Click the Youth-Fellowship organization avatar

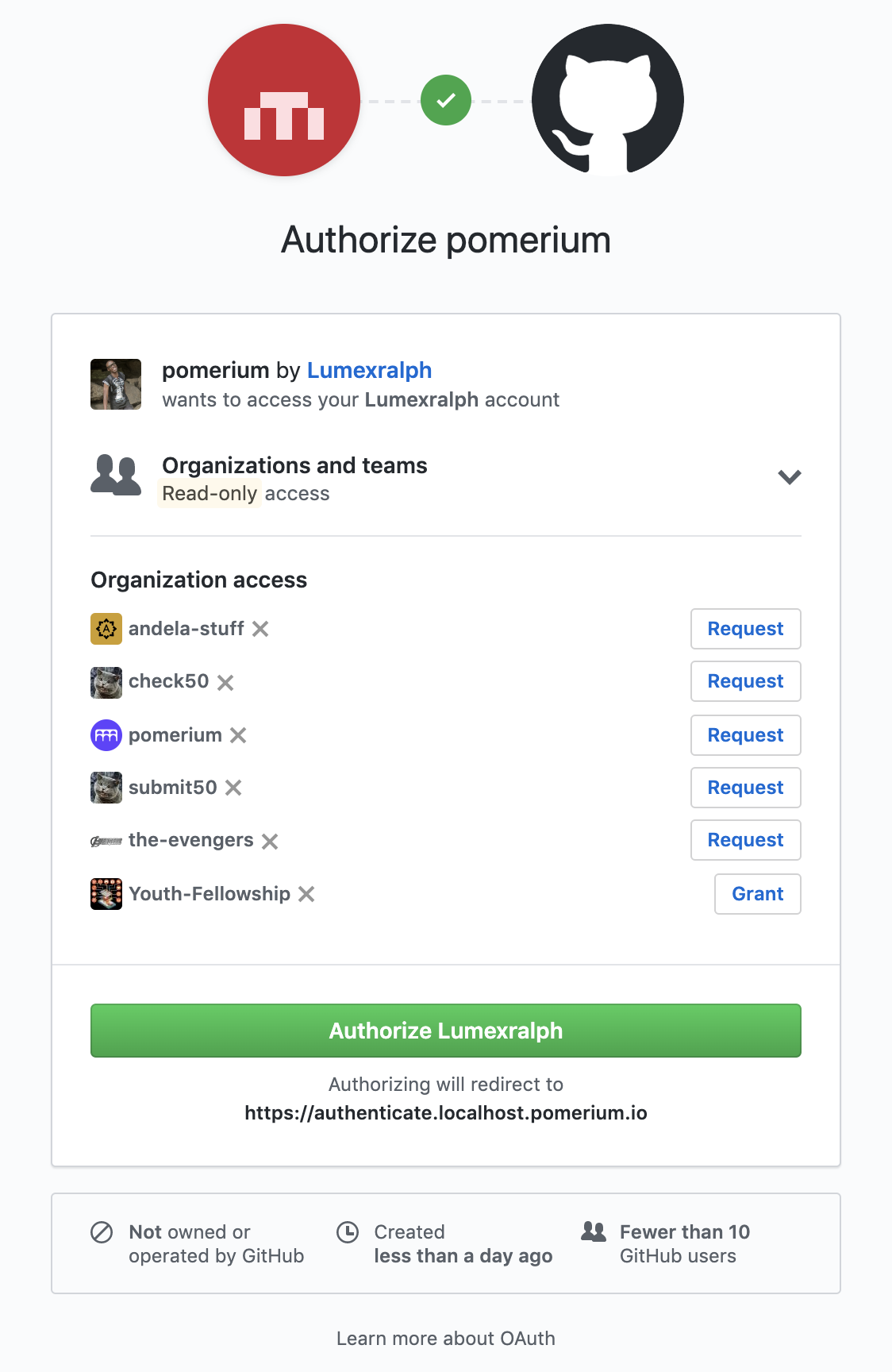[x=106, y=893]
